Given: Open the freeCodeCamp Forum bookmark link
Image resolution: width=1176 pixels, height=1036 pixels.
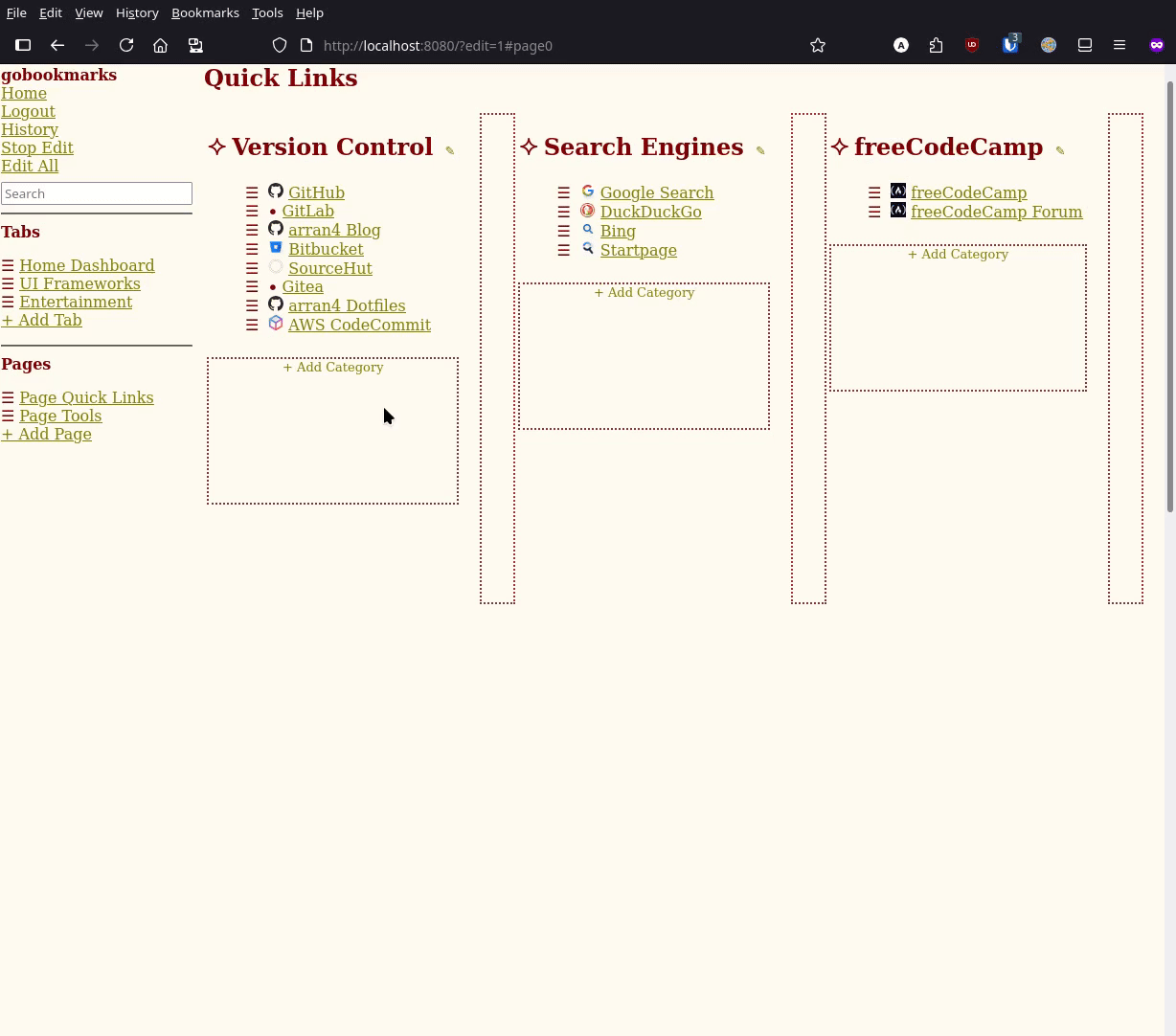Looking at the screenshot, I should click(x=996, y=212).
